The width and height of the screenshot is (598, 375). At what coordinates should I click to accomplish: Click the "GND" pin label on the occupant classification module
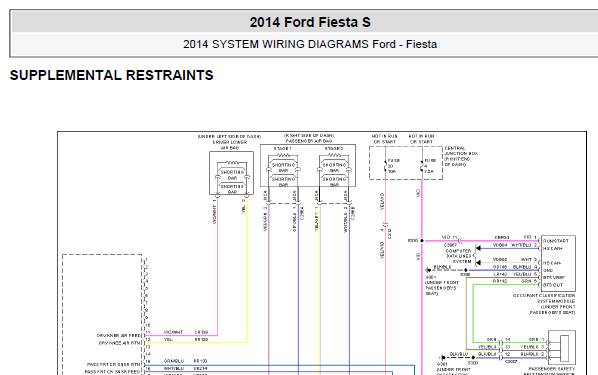coord(548,270)
